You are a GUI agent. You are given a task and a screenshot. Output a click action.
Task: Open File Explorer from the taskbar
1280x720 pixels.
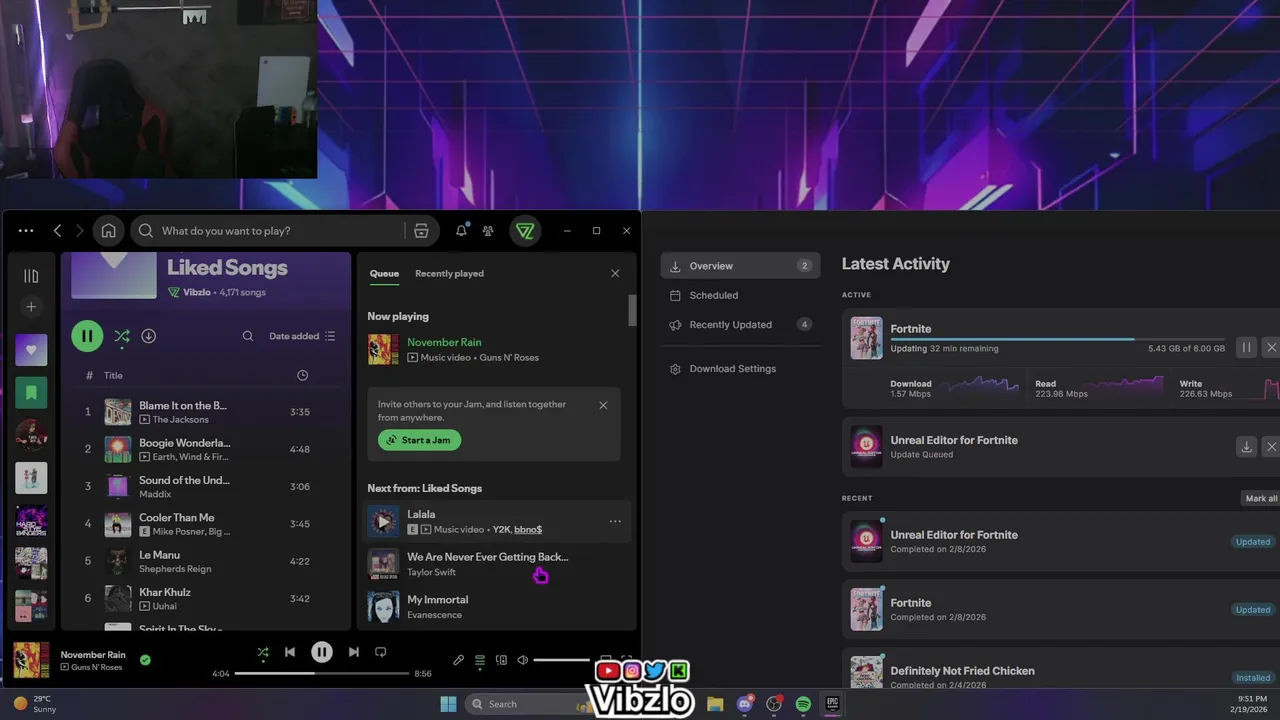pyautogui.click(x=715, y=704)
